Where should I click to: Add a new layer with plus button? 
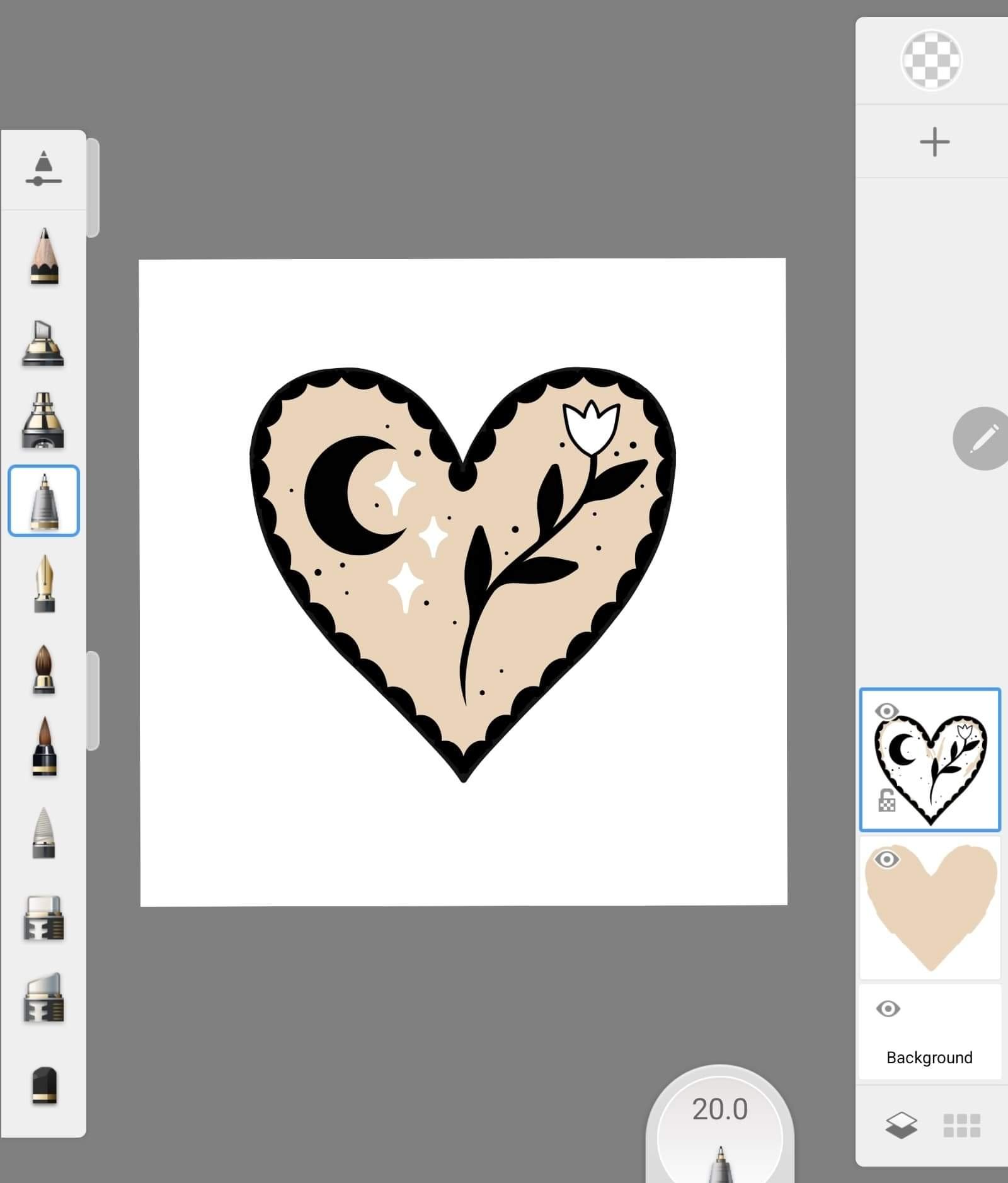pyautogui.click(x=935, y=142)
